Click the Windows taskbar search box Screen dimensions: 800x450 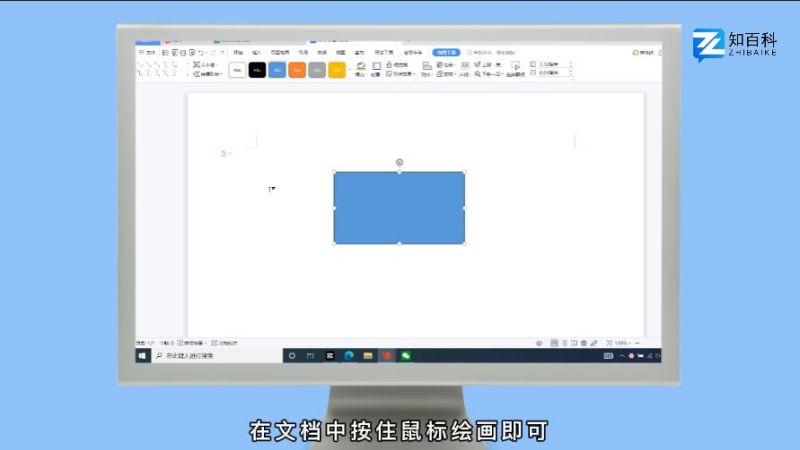(212, 355)
